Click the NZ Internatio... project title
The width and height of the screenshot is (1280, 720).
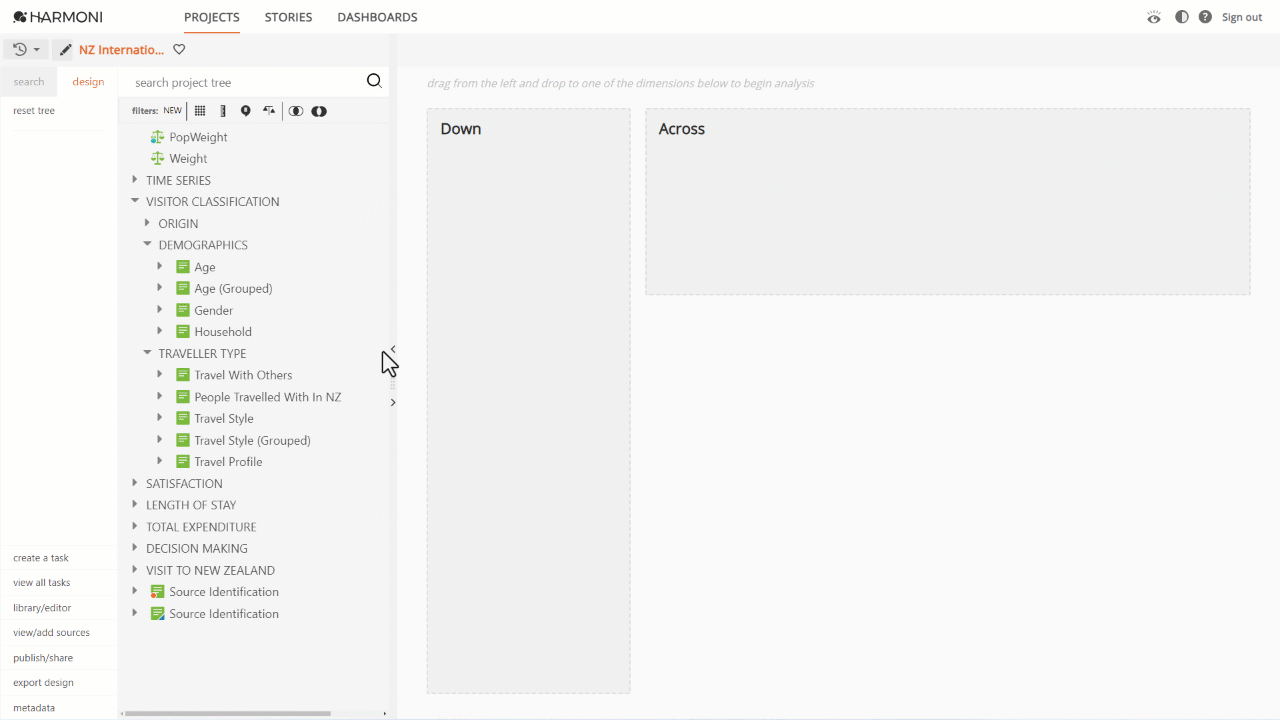click(x=121, y=50)
